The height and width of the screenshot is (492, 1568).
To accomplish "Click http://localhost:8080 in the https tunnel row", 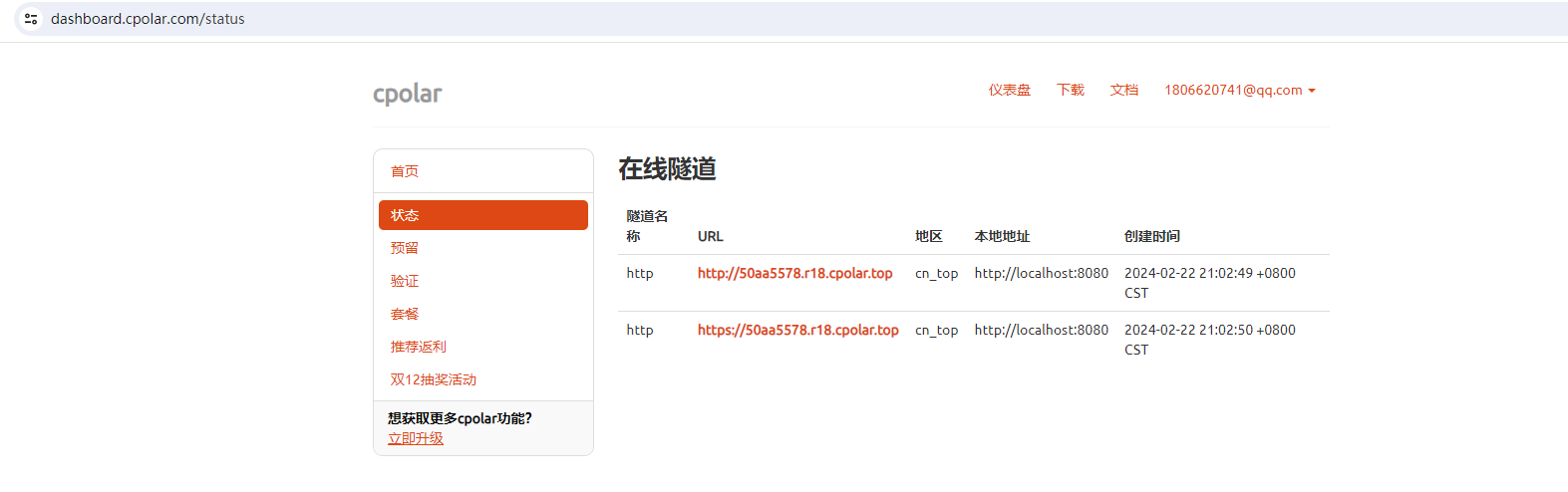I will point(1042,330).
